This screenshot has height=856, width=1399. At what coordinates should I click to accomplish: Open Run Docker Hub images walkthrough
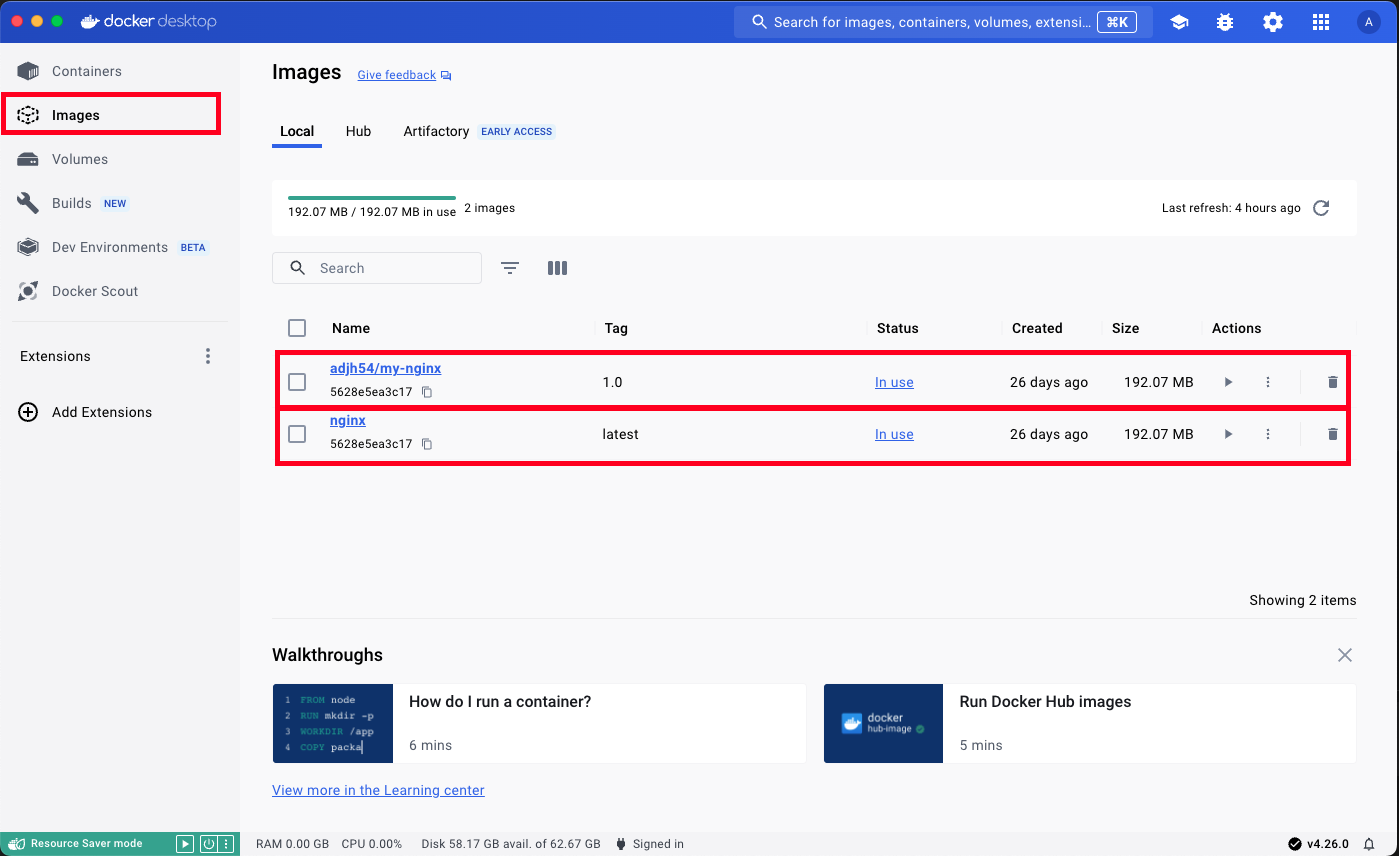pos(1090,723)
